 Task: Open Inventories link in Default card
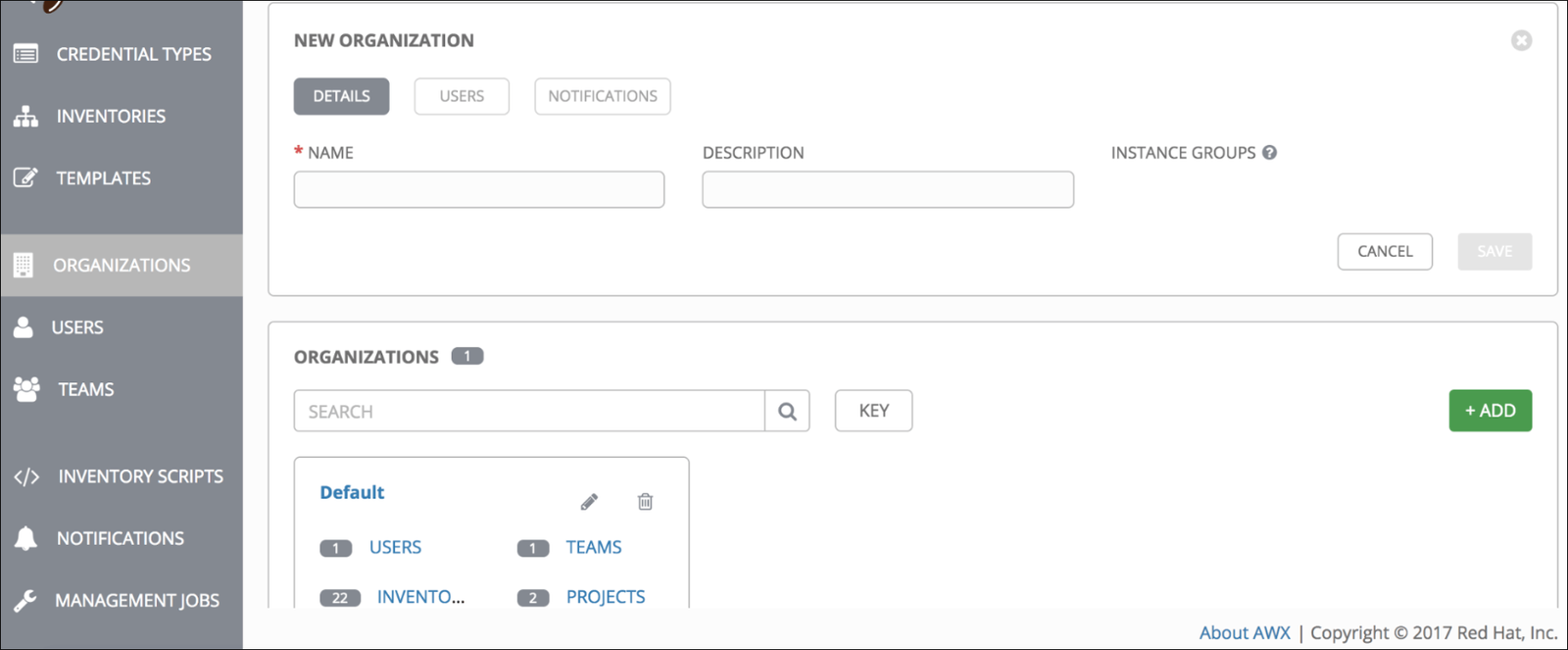pyautogui.click(x=420, y=597)
